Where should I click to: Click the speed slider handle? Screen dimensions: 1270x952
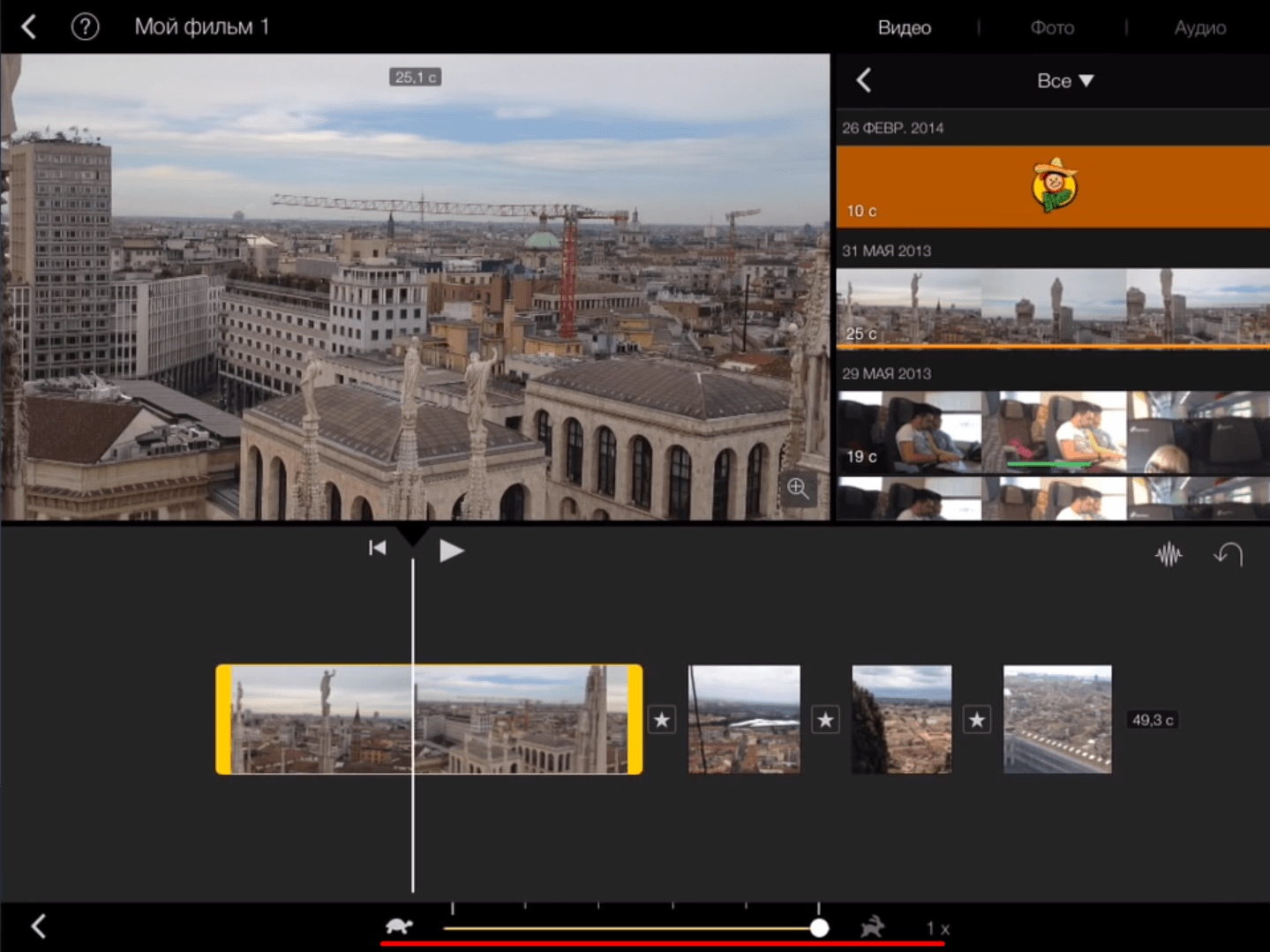pyautogui.click(x=819, y=928)
